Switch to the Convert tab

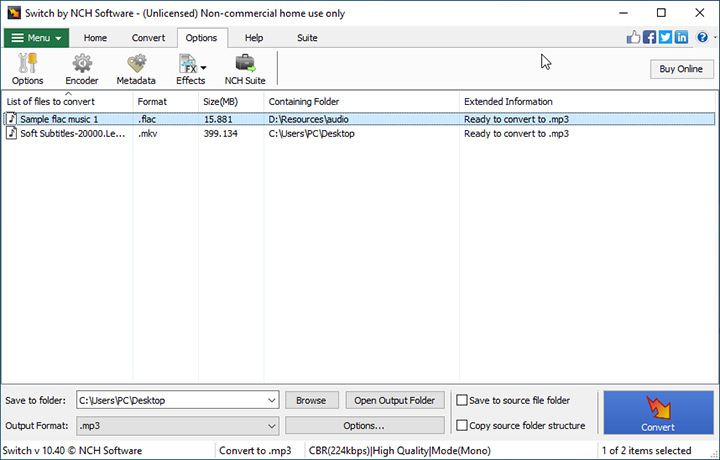coord(148,38)
